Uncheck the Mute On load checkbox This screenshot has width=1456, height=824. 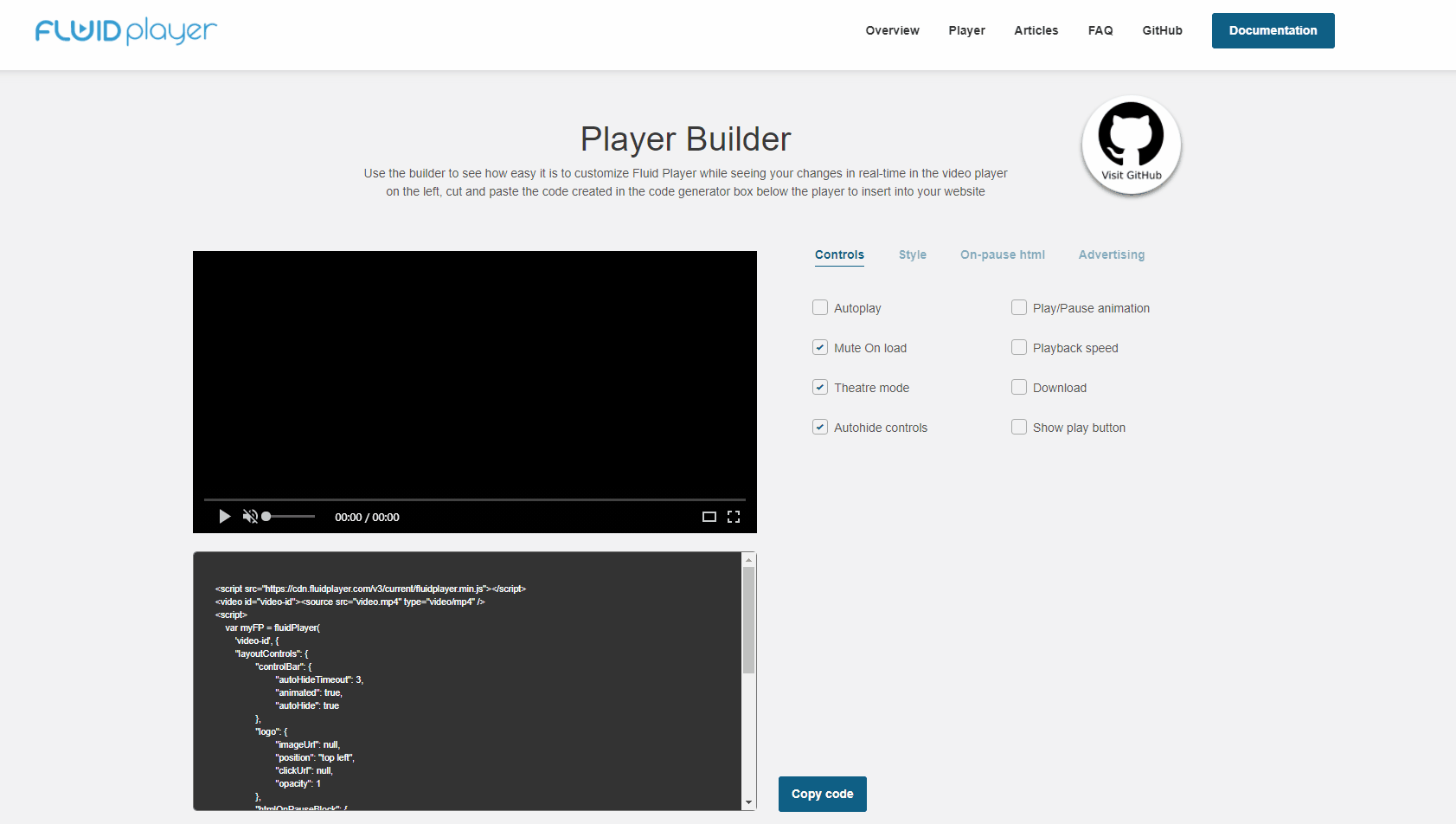(820, 347)
